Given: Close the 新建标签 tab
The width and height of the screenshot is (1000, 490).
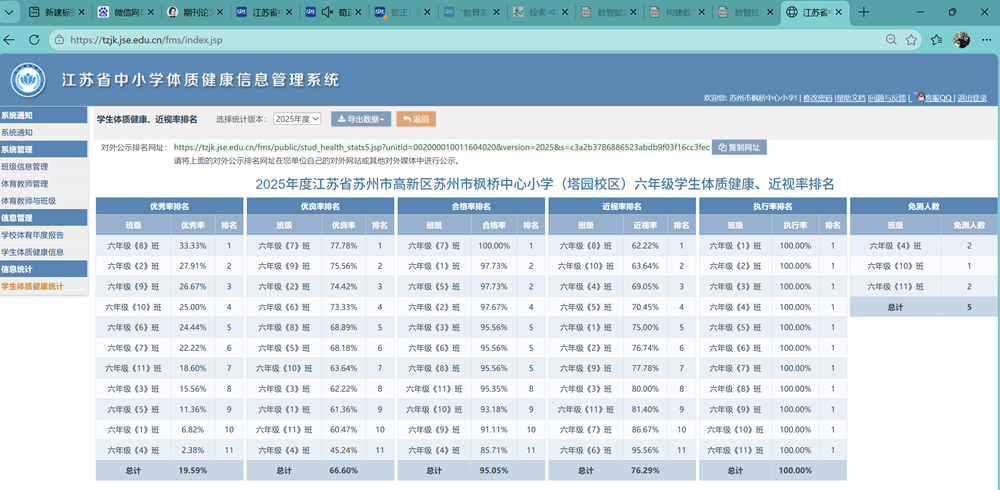Looking at the screenshot, I should tap(80, 12).
